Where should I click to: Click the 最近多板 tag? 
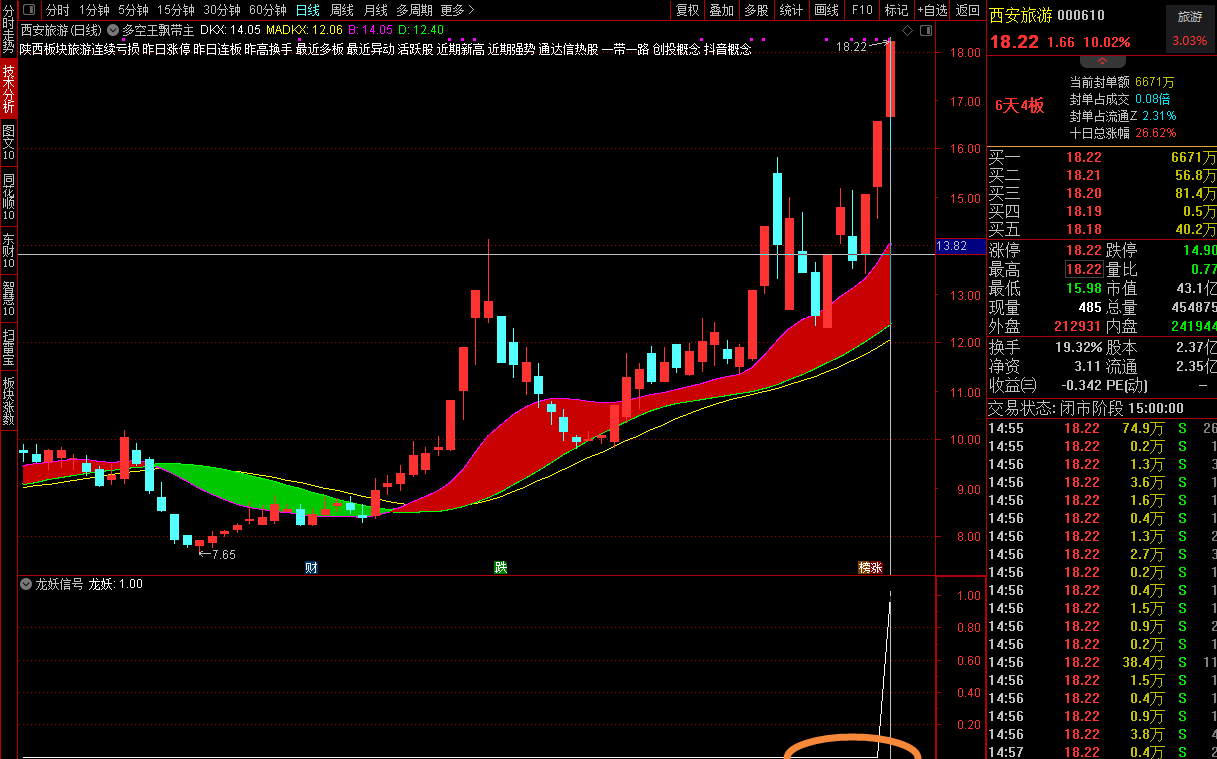(319, 48)
